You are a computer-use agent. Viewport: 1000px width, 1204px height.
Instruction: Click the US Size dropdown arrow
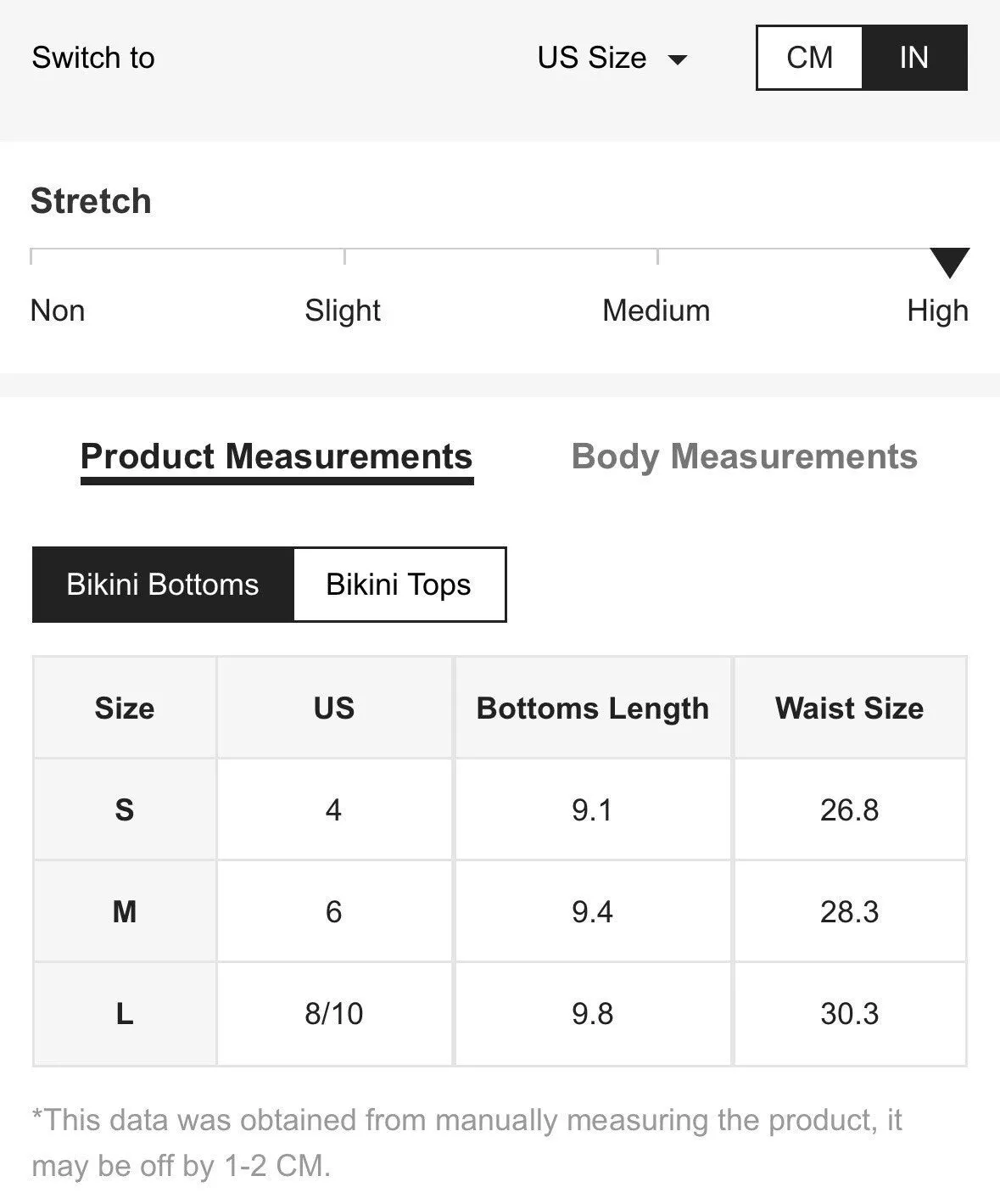coord(677,59)
